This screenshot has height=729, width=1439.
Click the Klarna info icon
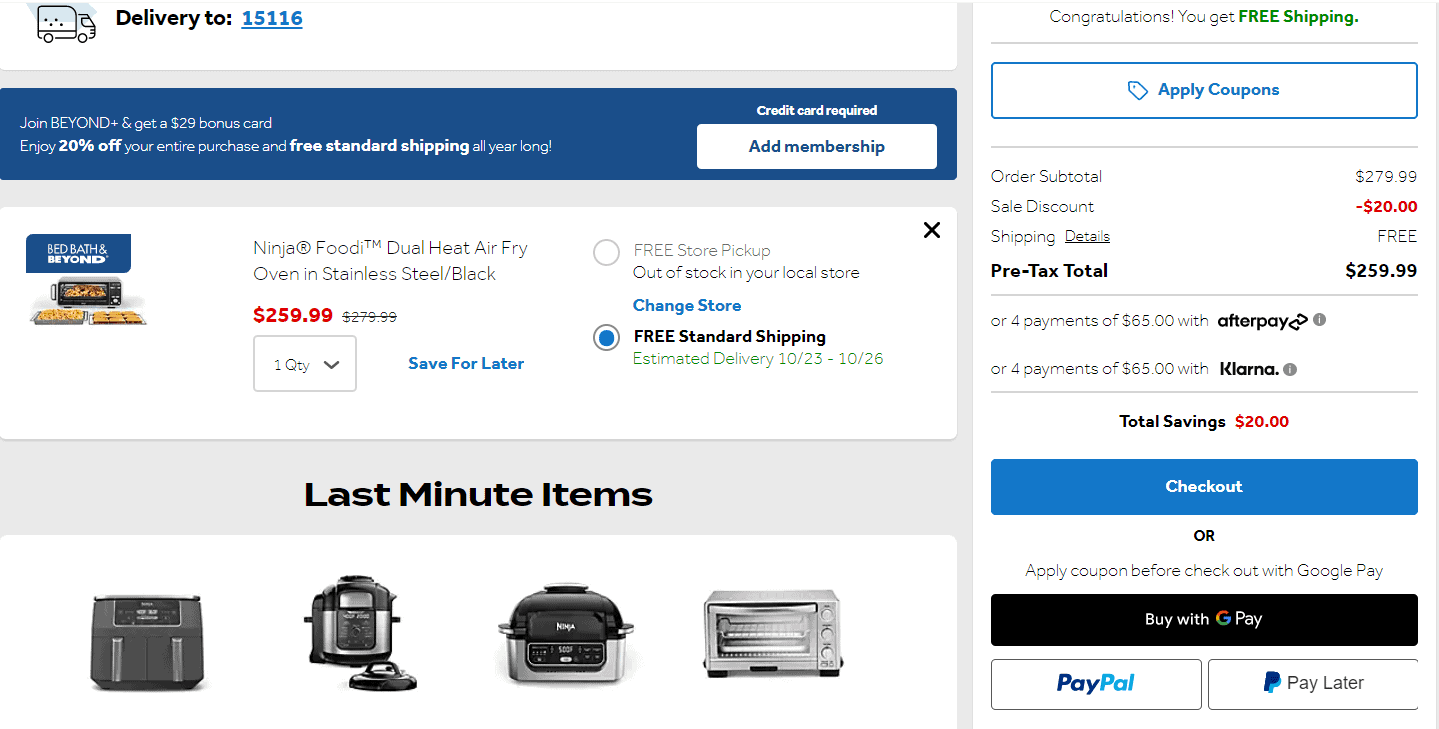pyautogui.click(x=1289, y=368)
